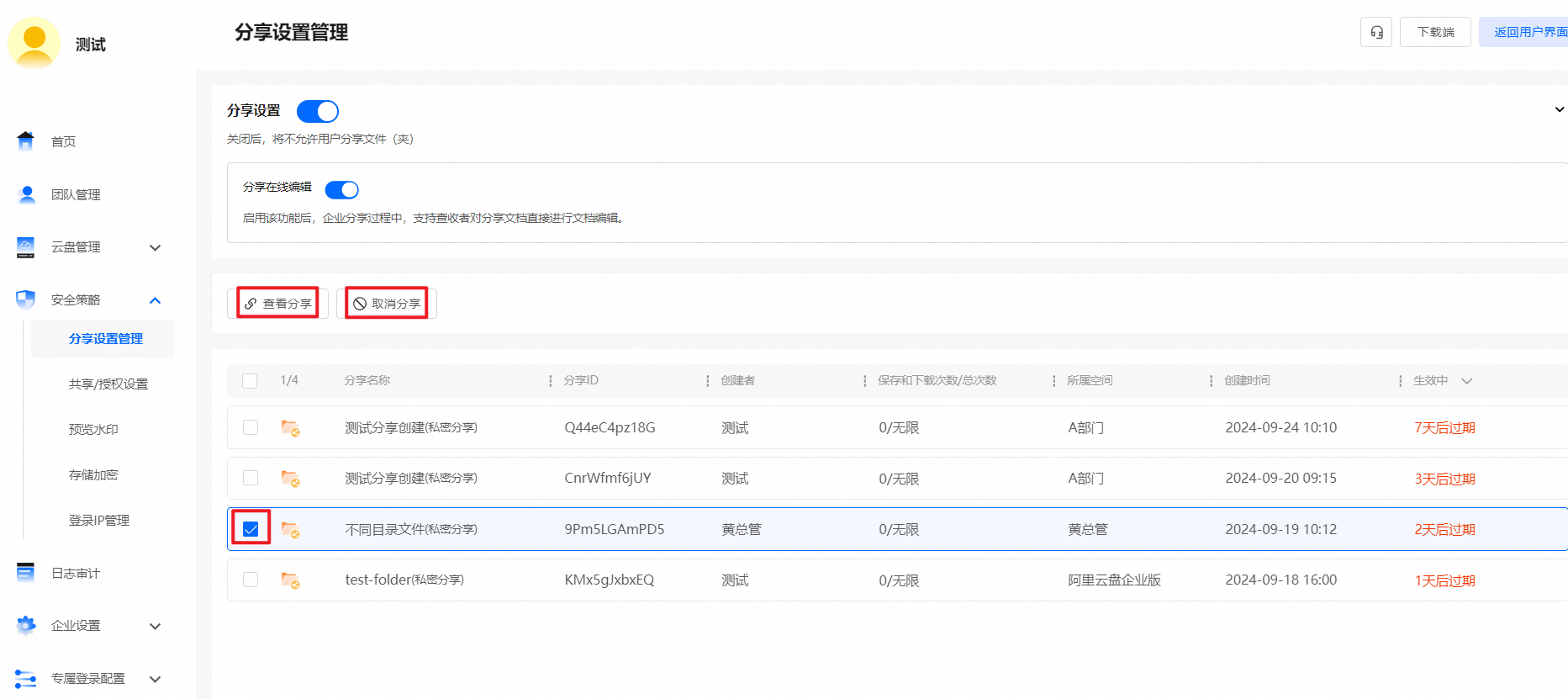Click the 1天后过期 status
Image resolution: width=1568 pixels, height=699 pixels.
coord(1444,580)
